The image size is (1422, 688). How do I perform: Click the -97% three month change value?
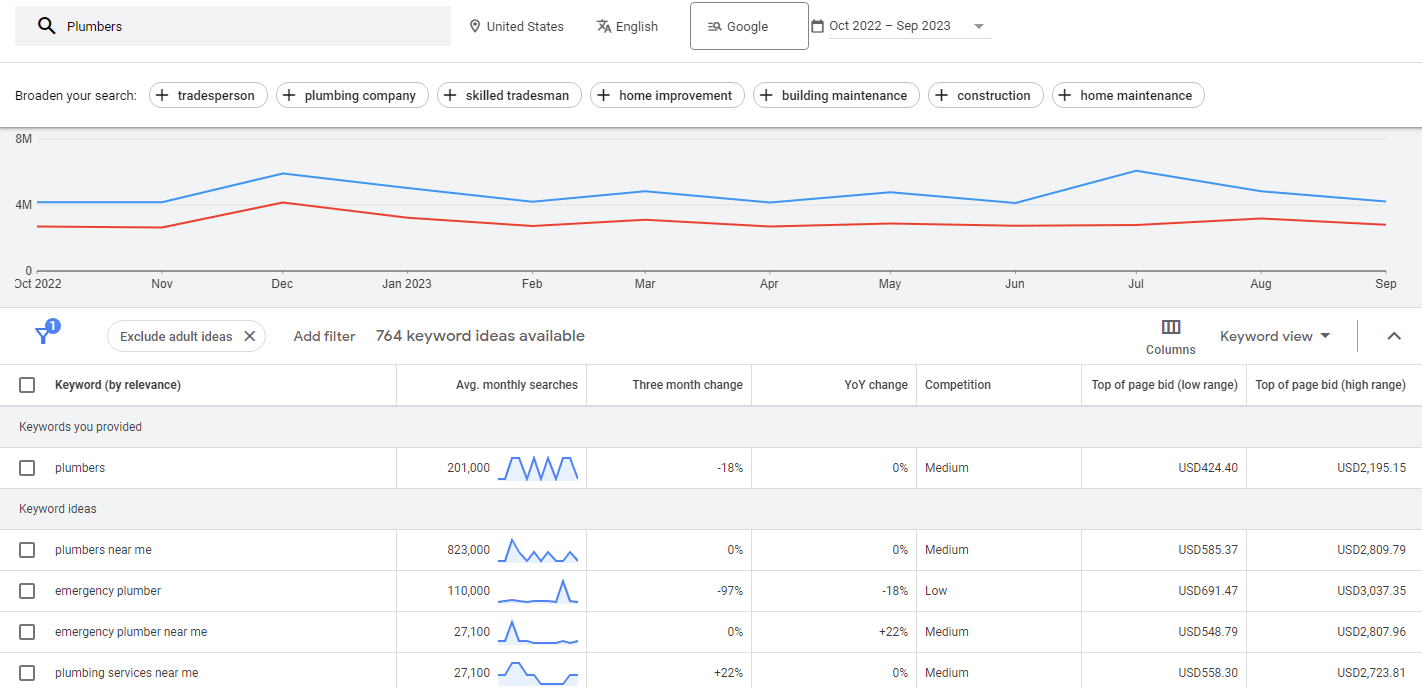pyautogui.click(x=730, y=591)
